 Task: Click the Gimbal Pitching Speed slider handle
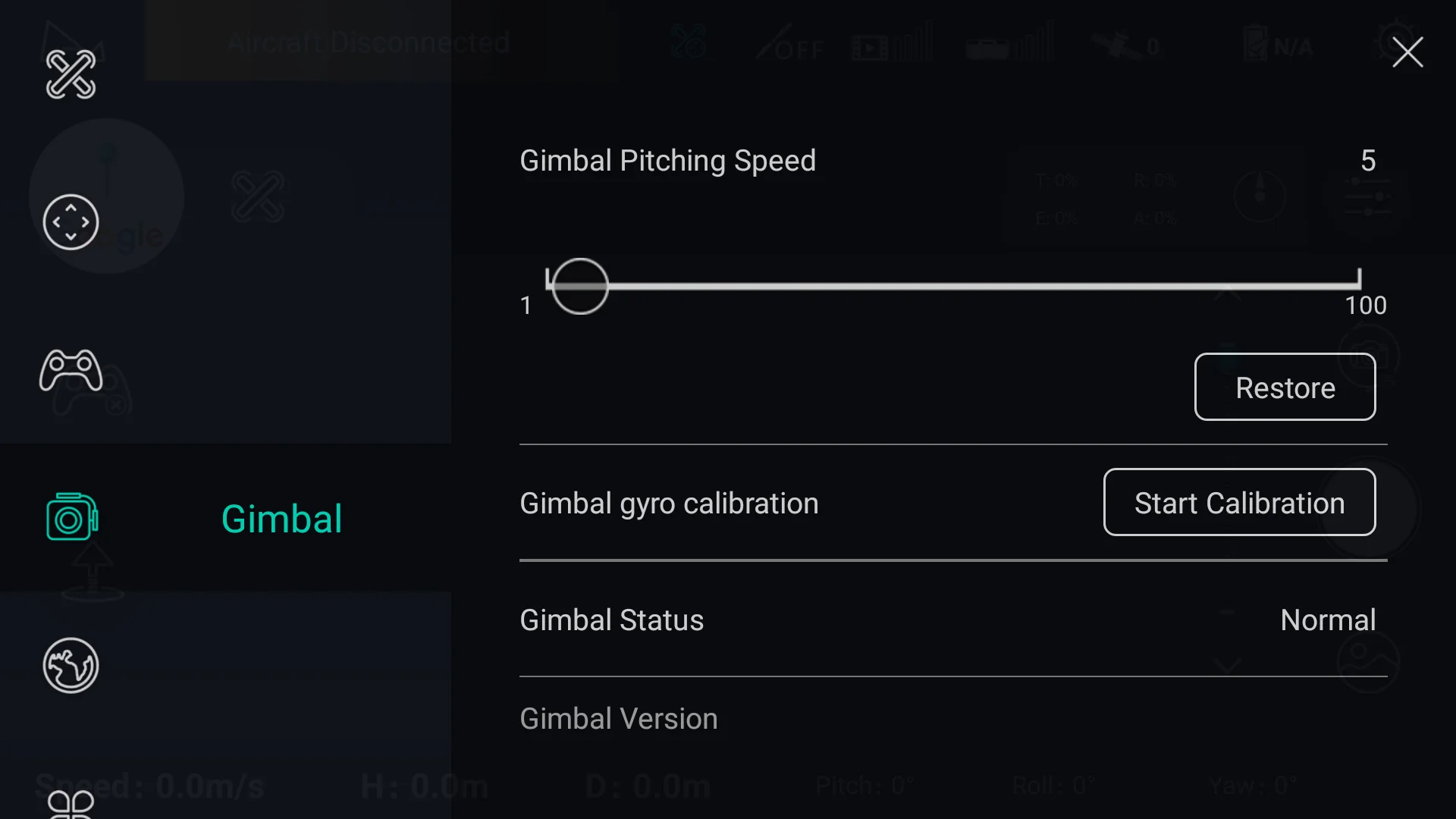tap(580, 286)
